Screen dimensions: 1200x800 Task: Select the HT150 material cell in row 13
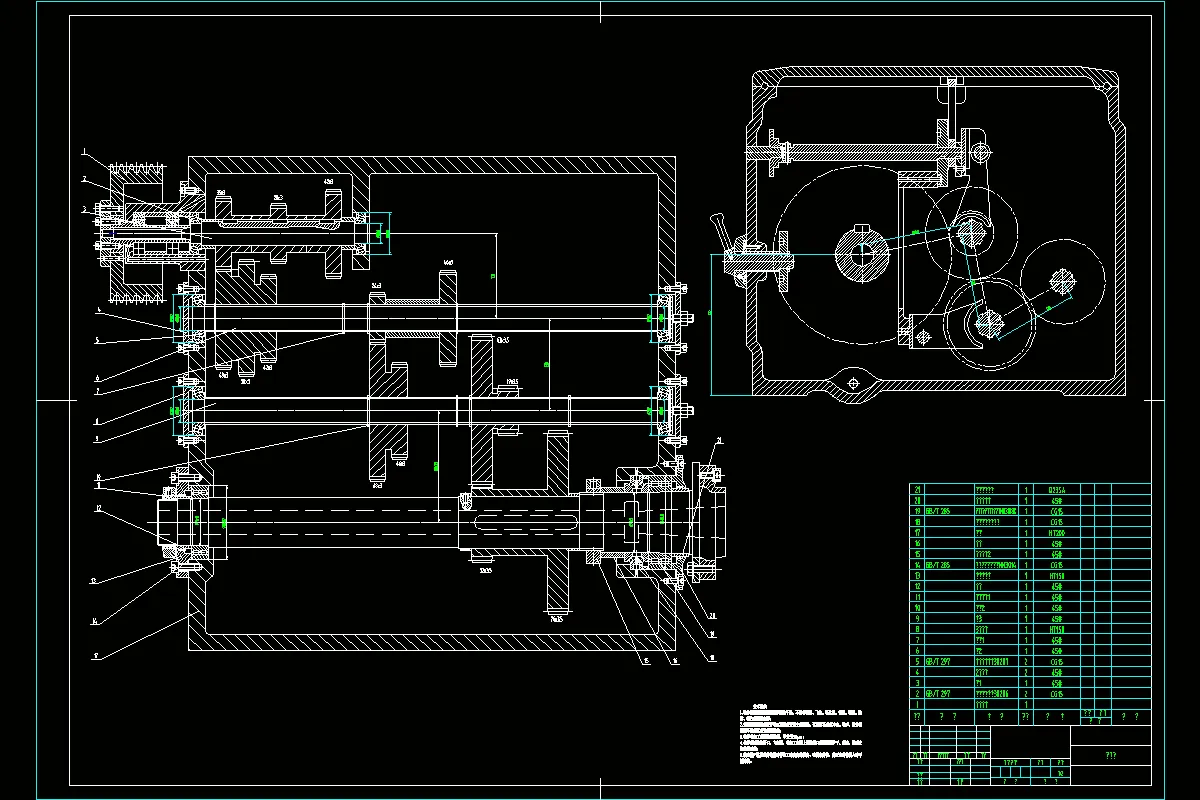tap(1056, 573)
